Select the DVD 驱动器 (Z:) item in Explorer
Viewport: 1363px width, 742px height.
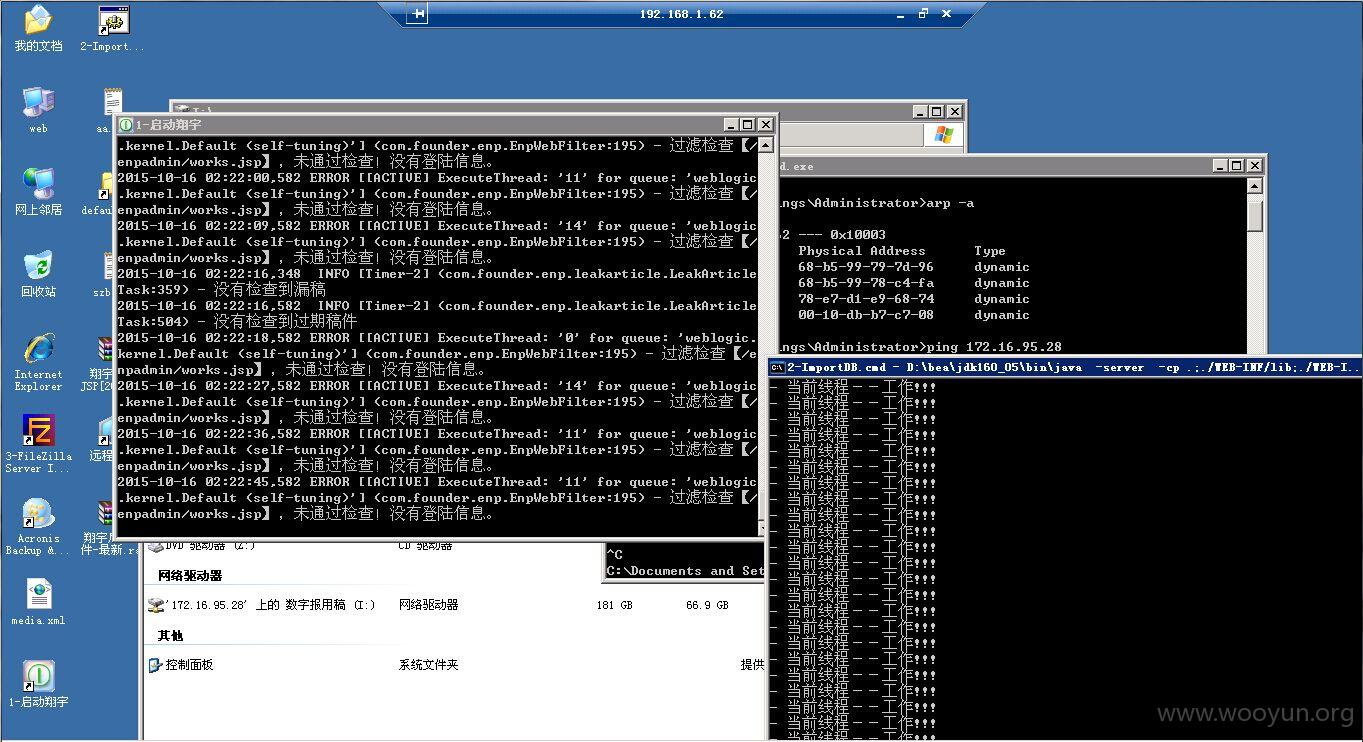[x=201, y=546]
